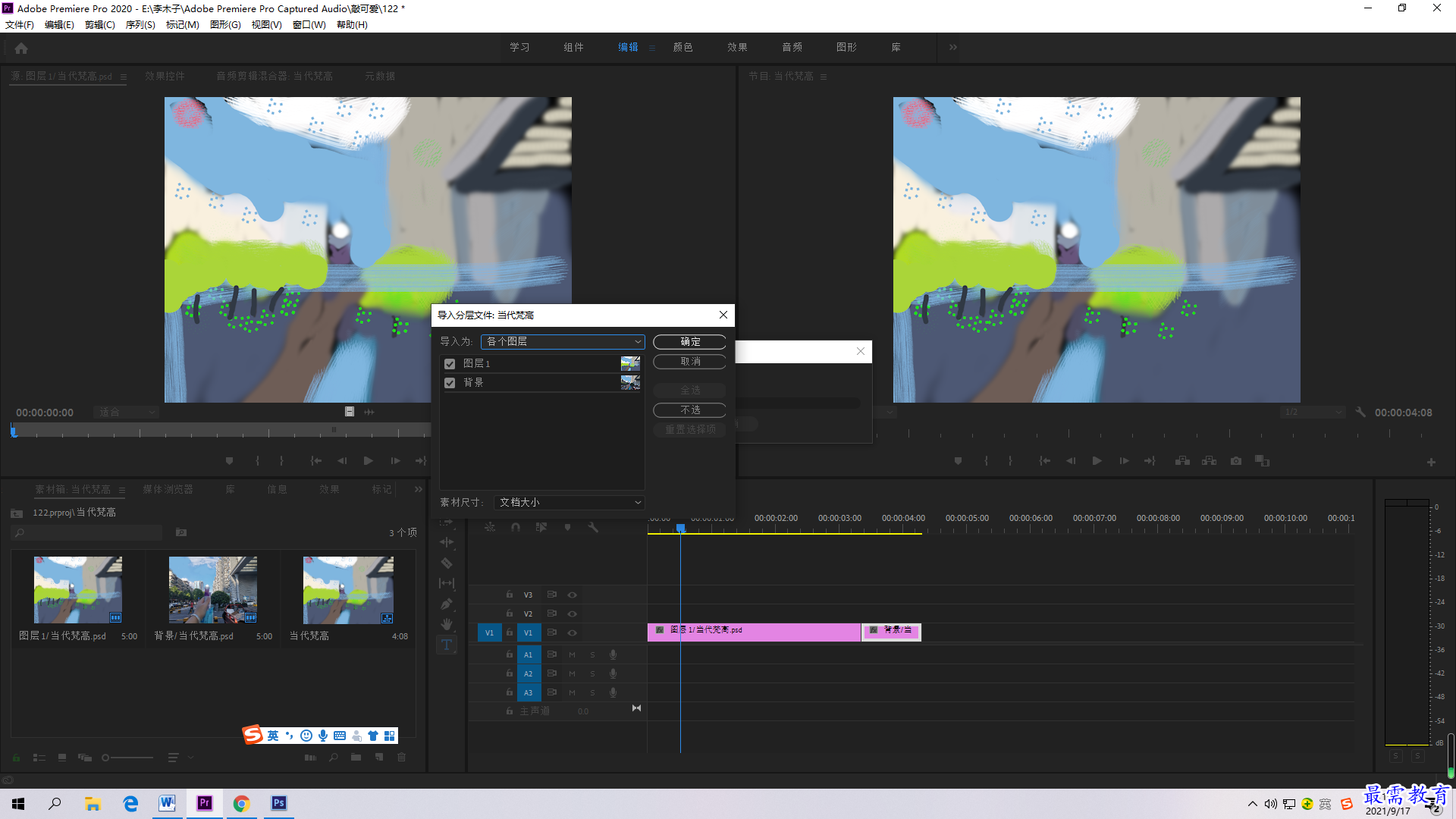Switch to 颜色 workspace
The image size is (1456, 819).
pyautogui.click(x=682, y=47)
